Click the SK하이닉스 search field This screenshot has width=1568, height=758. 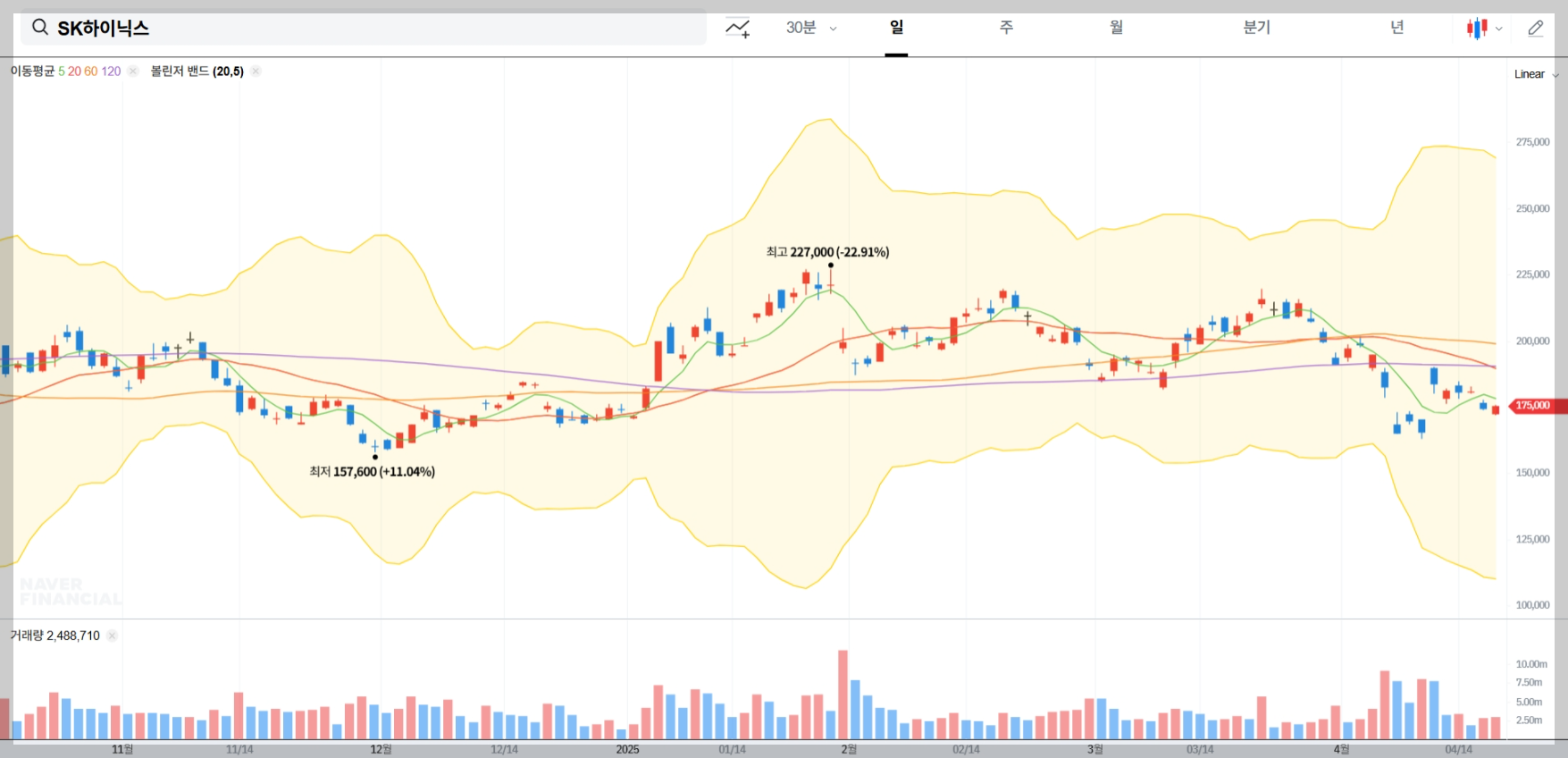[x=364, y=28]
